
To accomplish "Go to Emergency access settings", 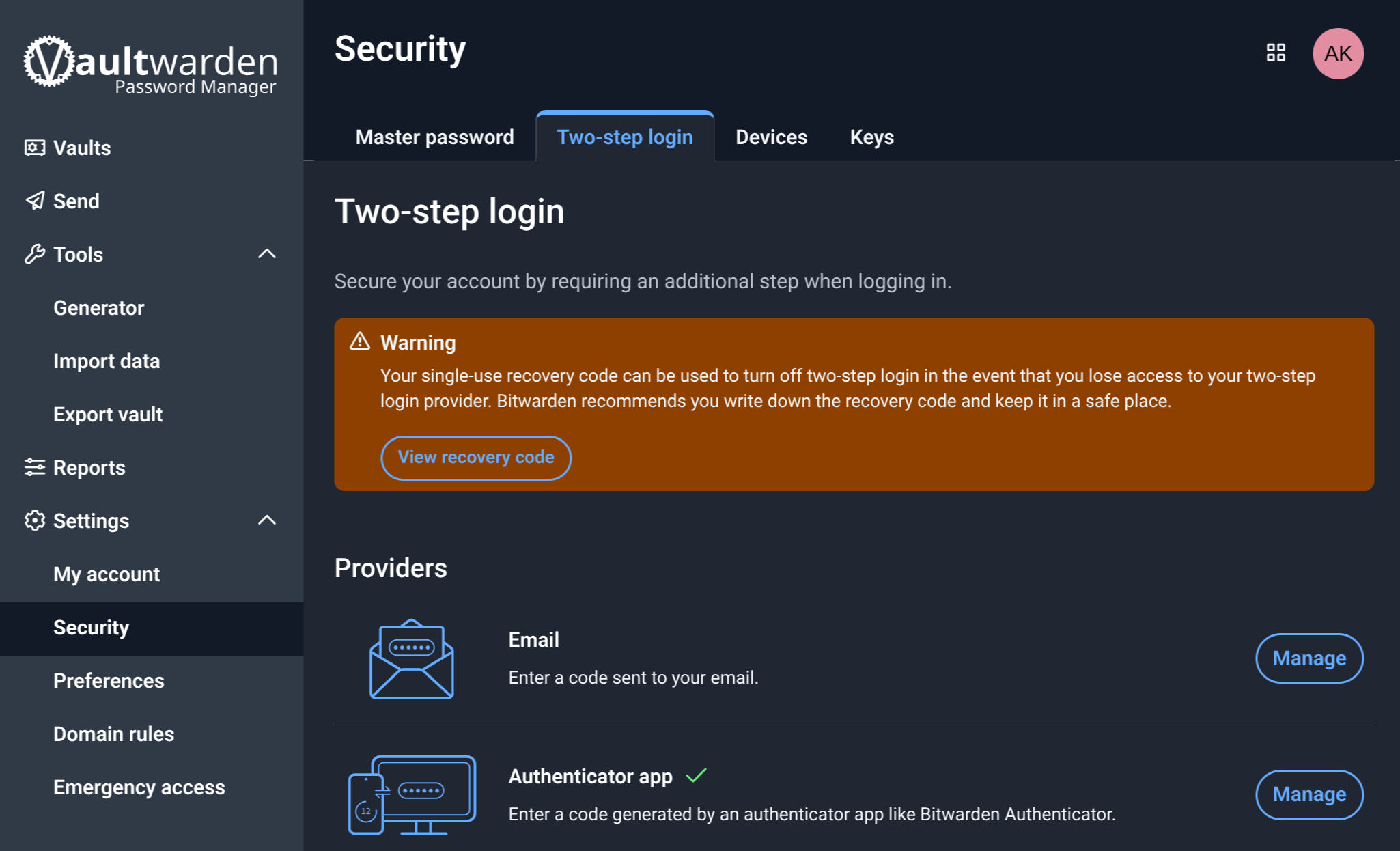I will (139, 787).
